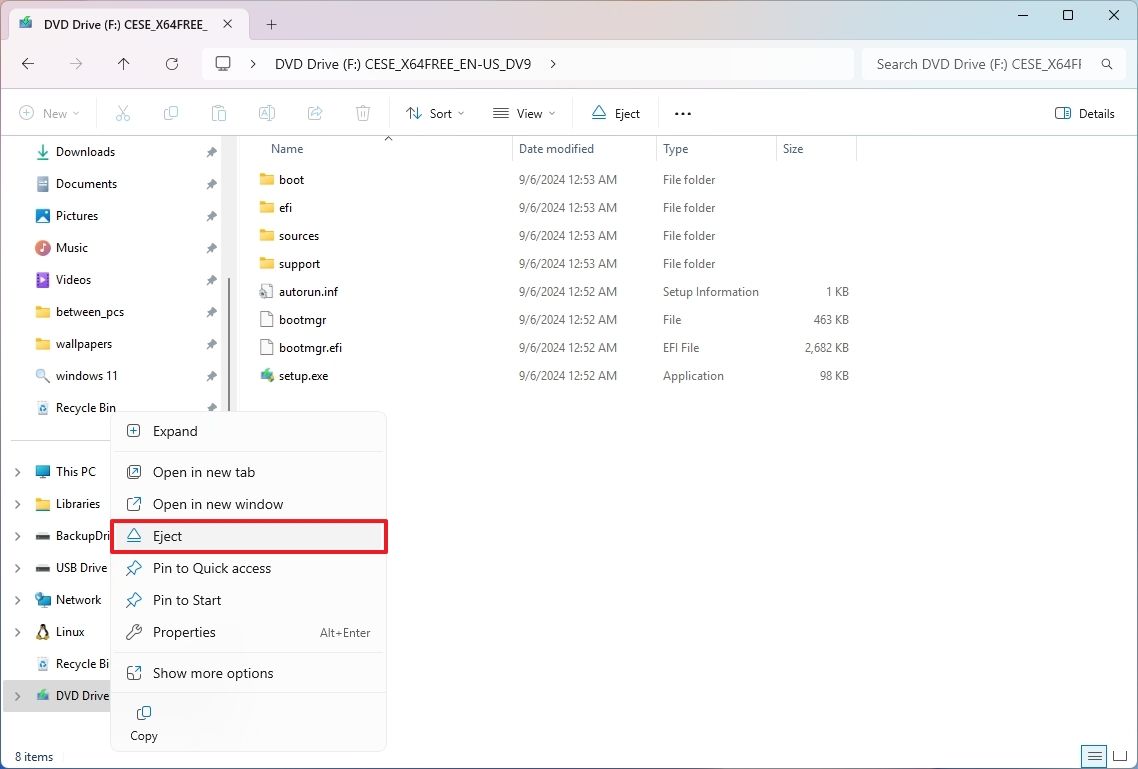Switch to details layout in status bar
The width and height of the screenshot is (1138, 769).
pos(1094,757)
